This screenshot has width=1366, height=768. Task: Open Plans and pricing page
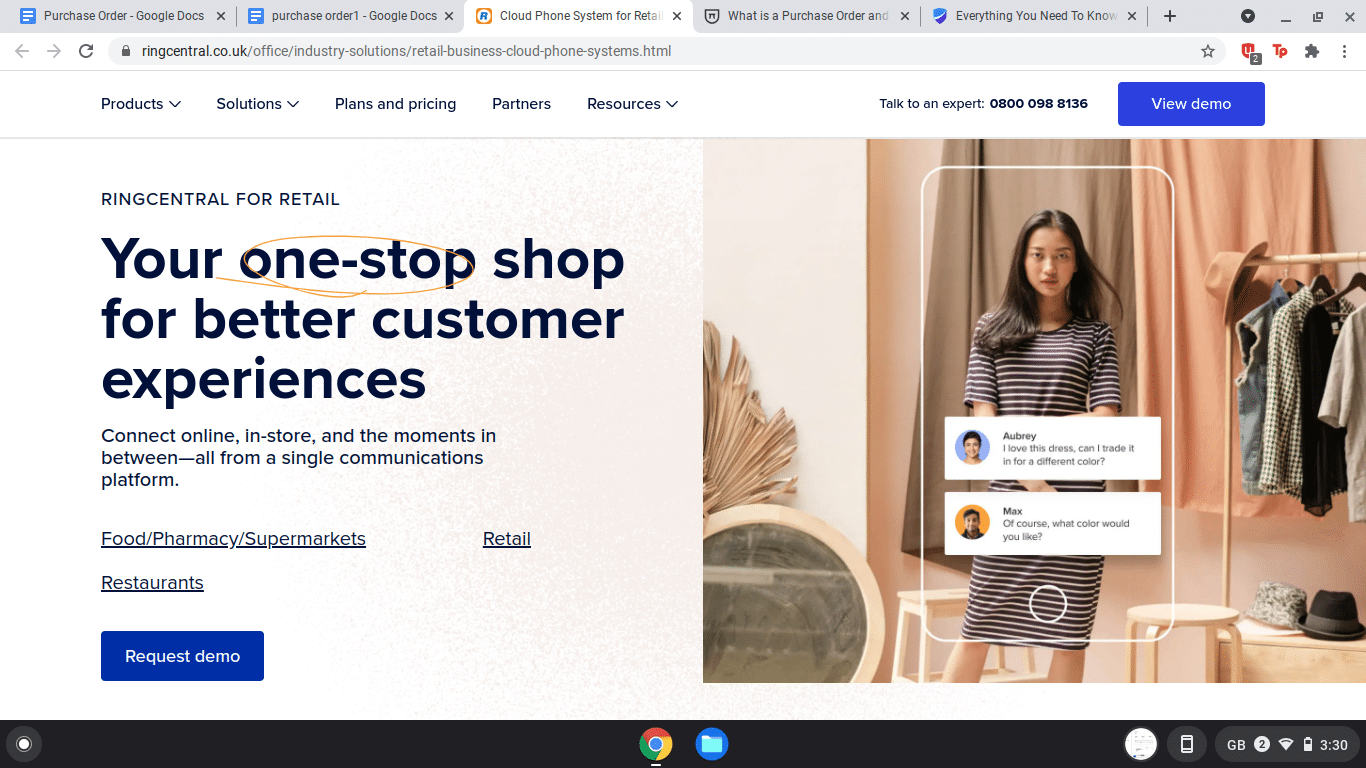coord(395,104)
